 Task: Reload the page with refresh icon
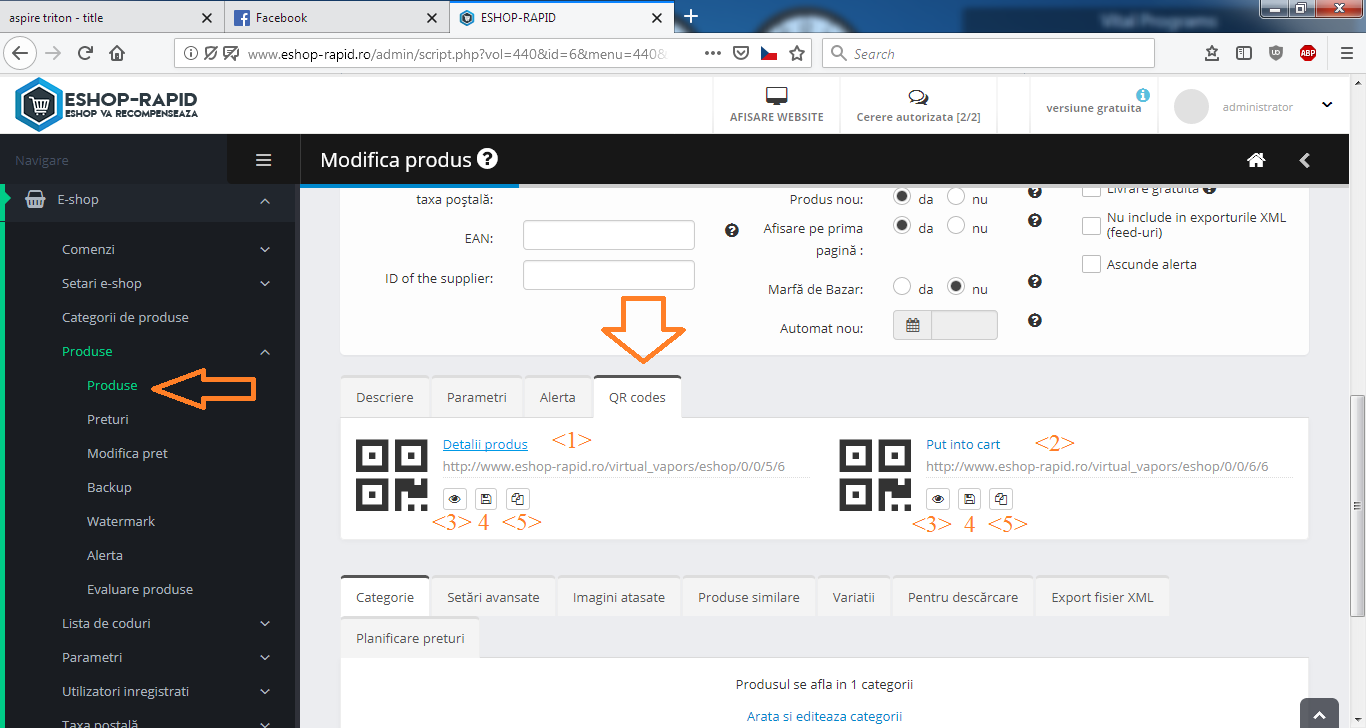point(86,53)
